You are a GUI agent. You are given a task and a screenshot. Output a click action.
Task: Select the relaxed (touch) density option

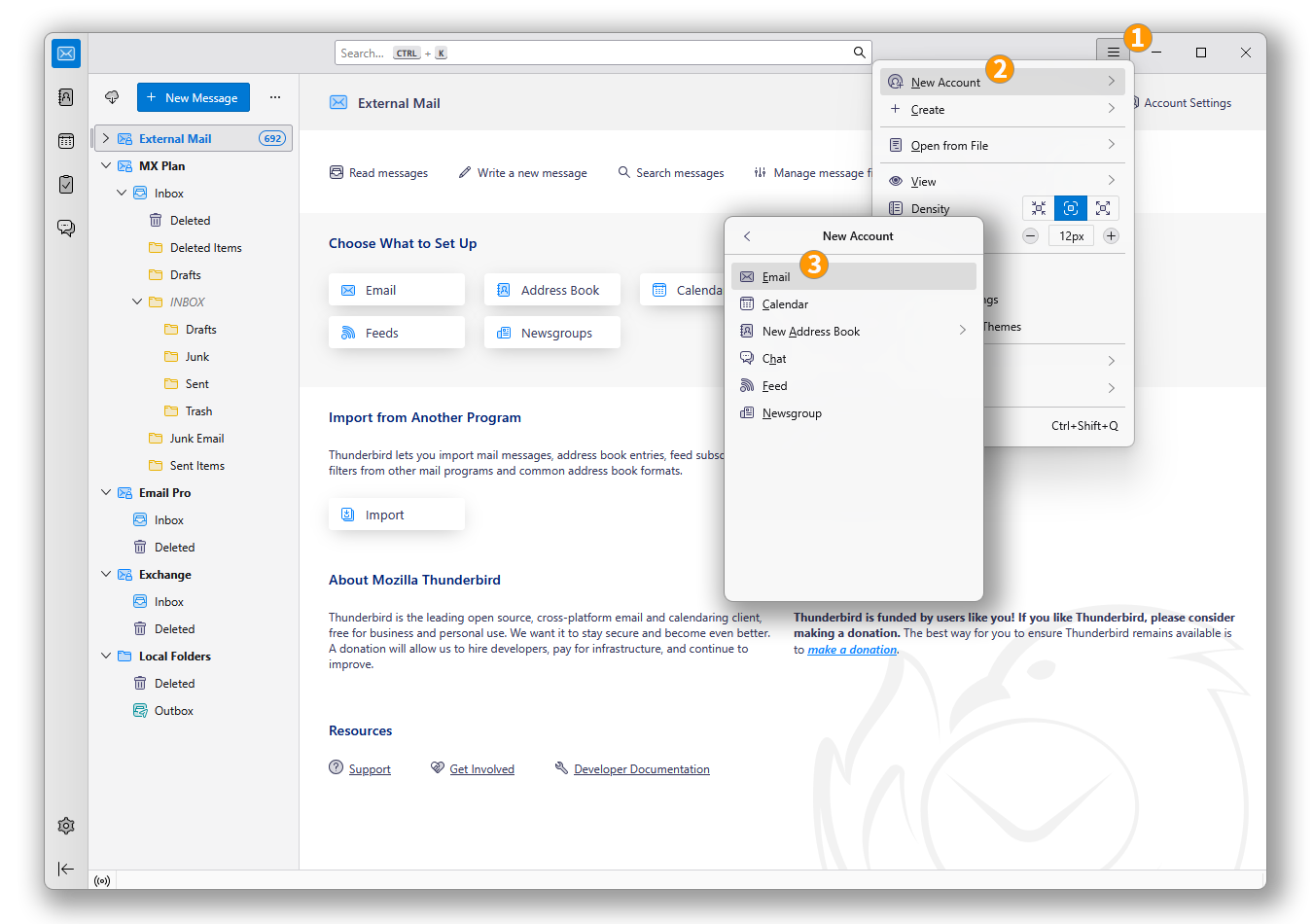pos(1103,208)
